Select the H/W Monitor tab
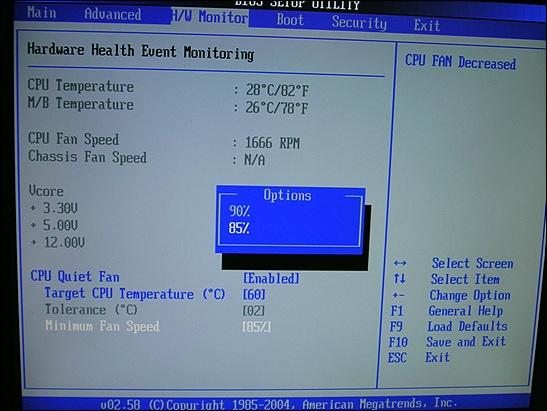This screenshot has height=411, width=547. 210,16
